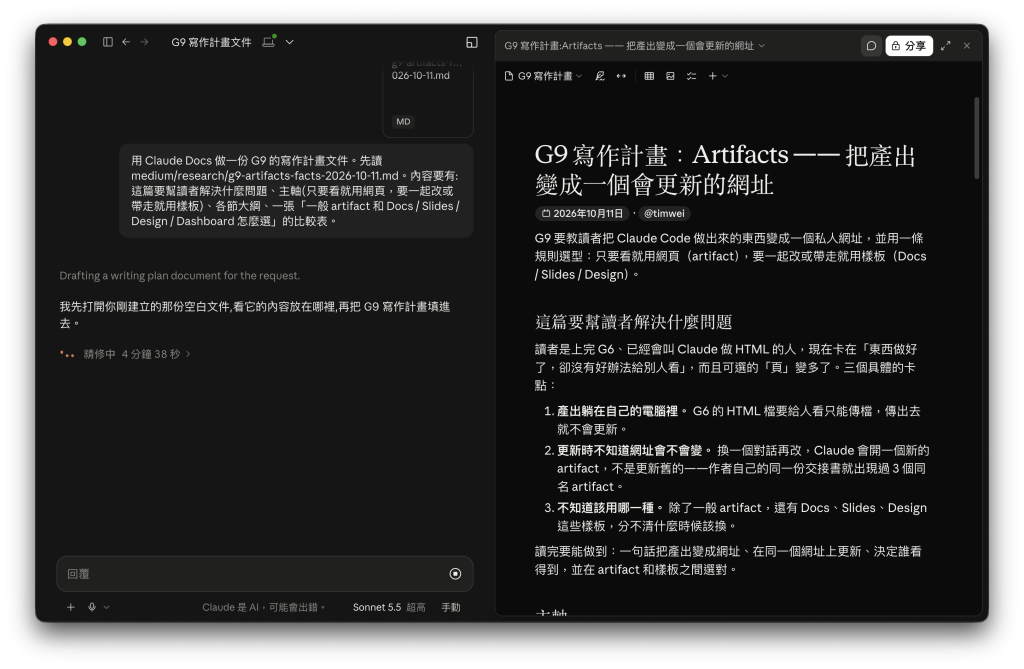The width and height of the screenshot is (1024, 669).
Task: Click the plus attach icon below reply box
Action: (71, 607)
